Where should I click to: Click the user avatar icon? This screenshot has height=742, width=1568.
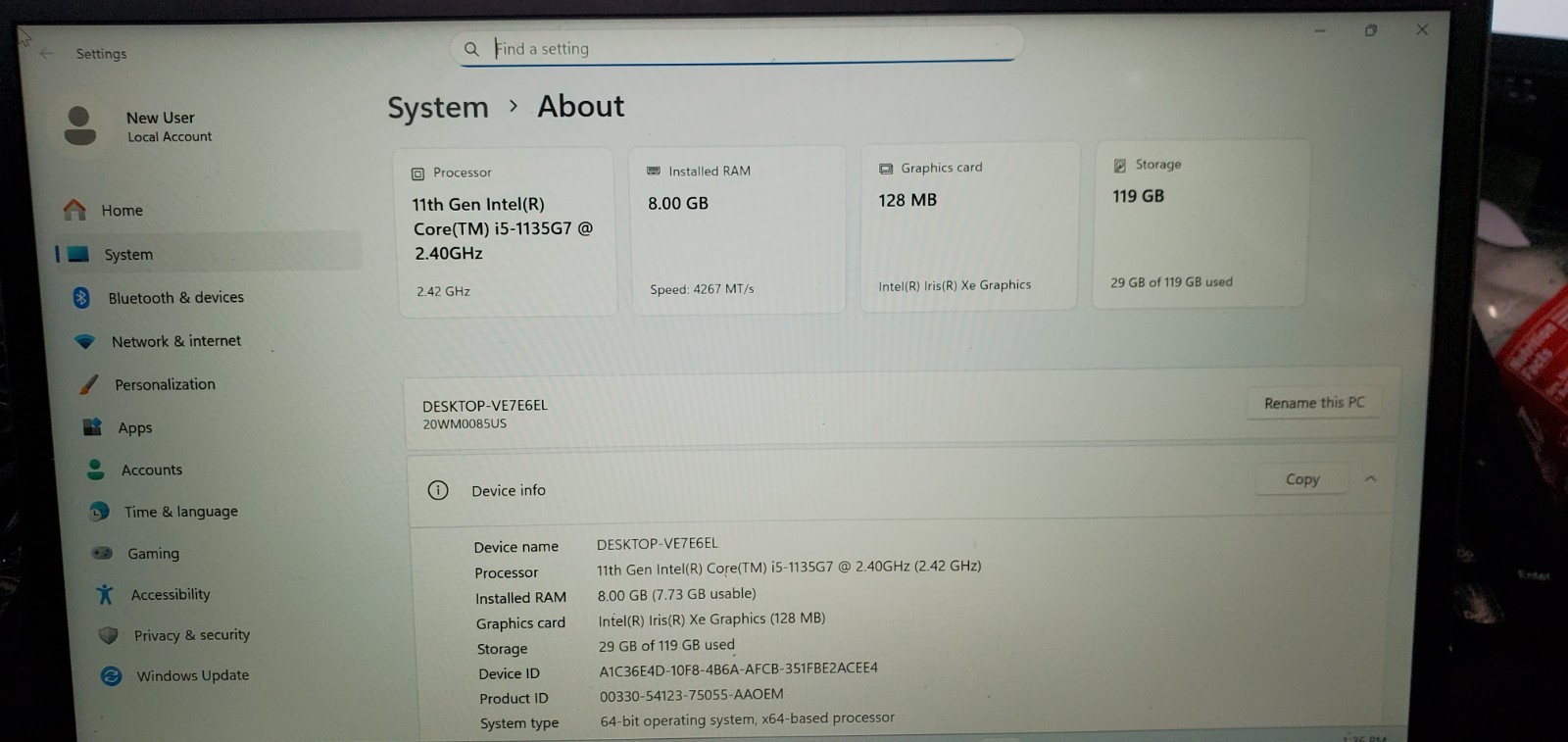(x=79, y=126)
